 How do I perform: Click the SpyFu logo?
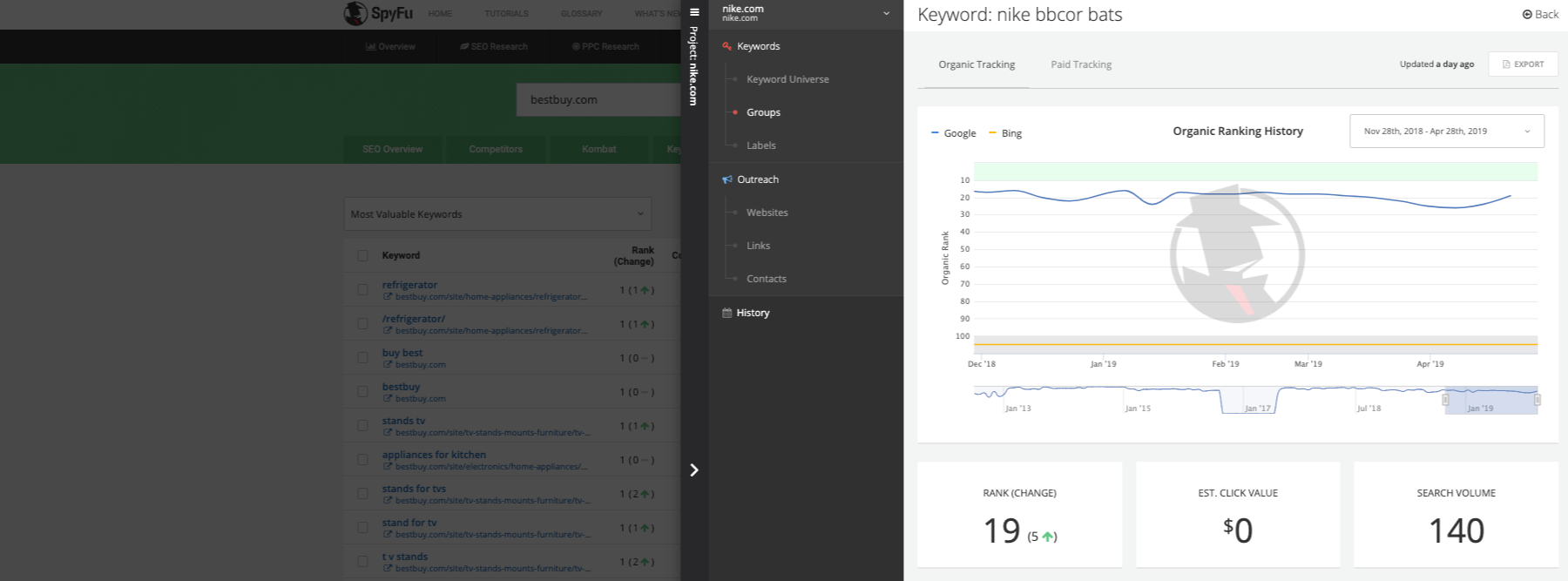click(x=378, y=13)
